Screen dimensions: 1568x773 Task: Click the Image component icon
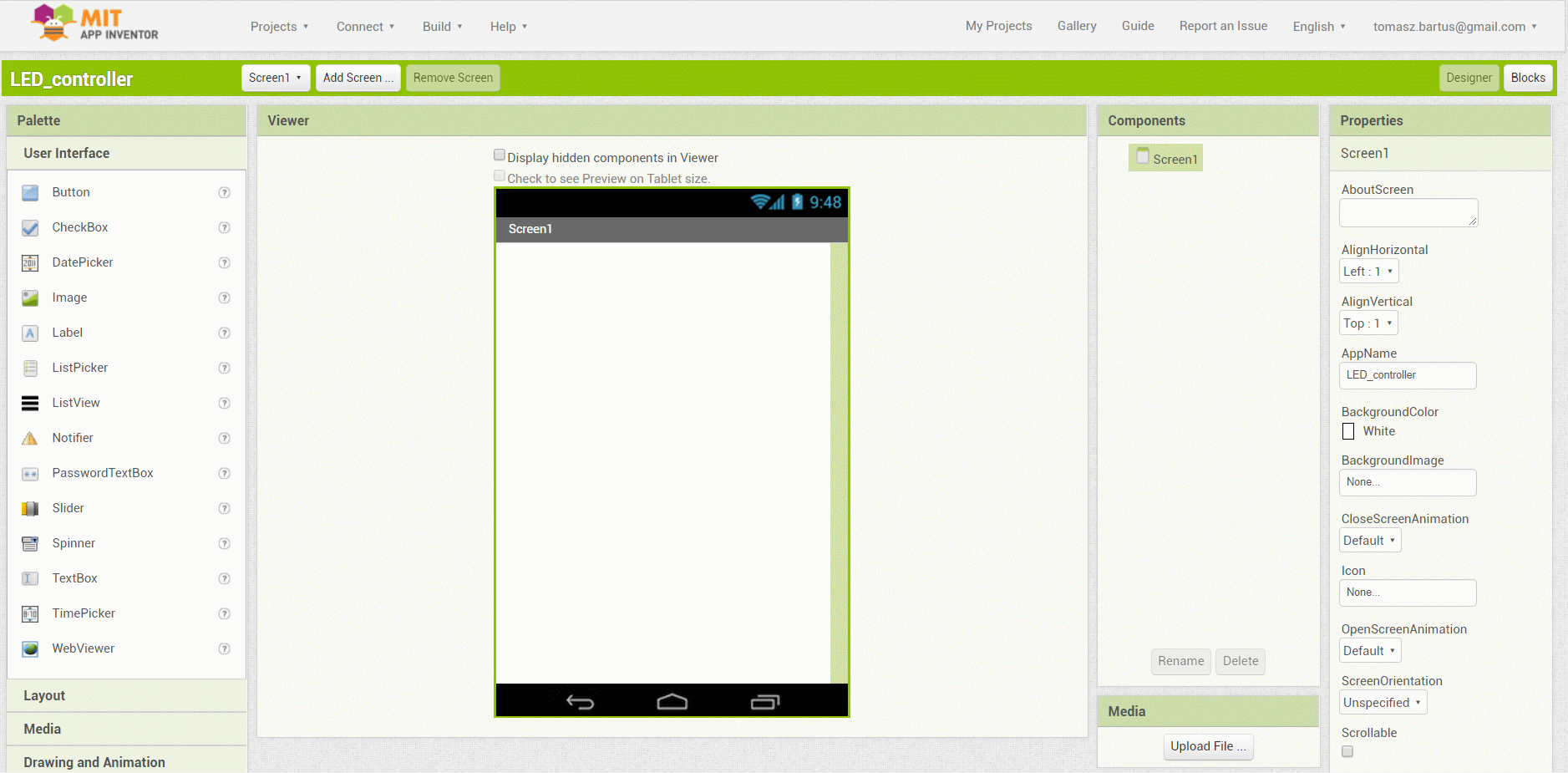30,298
